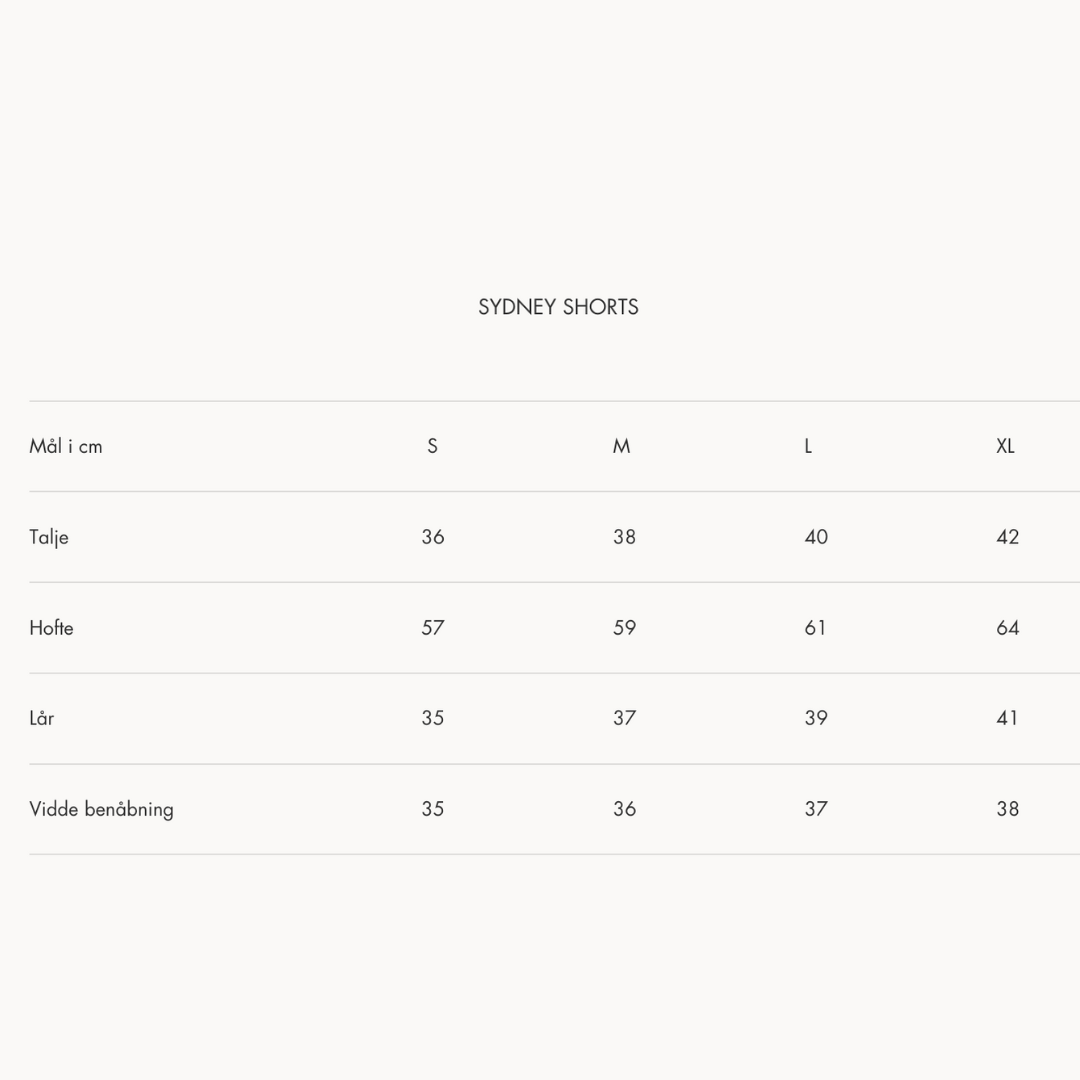
Task: Select the XL size column header
Action: coord(1006,446)
